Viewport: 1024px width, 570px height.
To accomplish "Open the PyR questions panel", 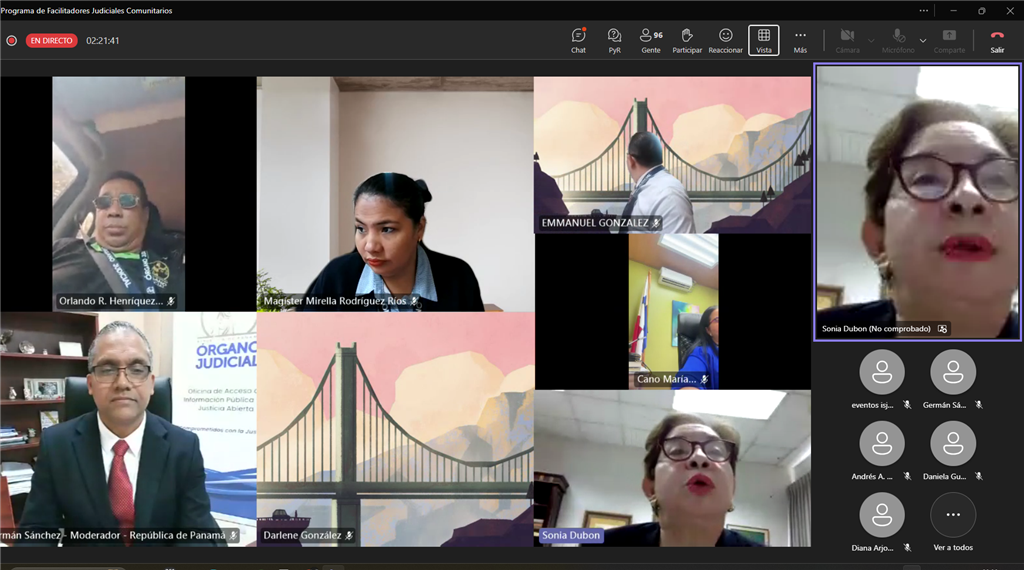I will click(x=614, y=40).
